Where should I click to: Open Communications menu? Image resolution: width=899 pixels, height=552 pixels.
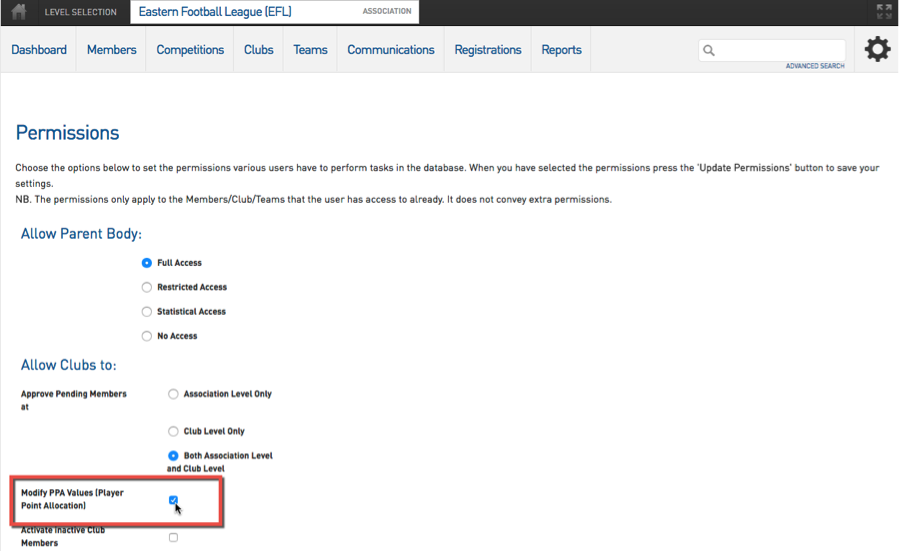390,50
